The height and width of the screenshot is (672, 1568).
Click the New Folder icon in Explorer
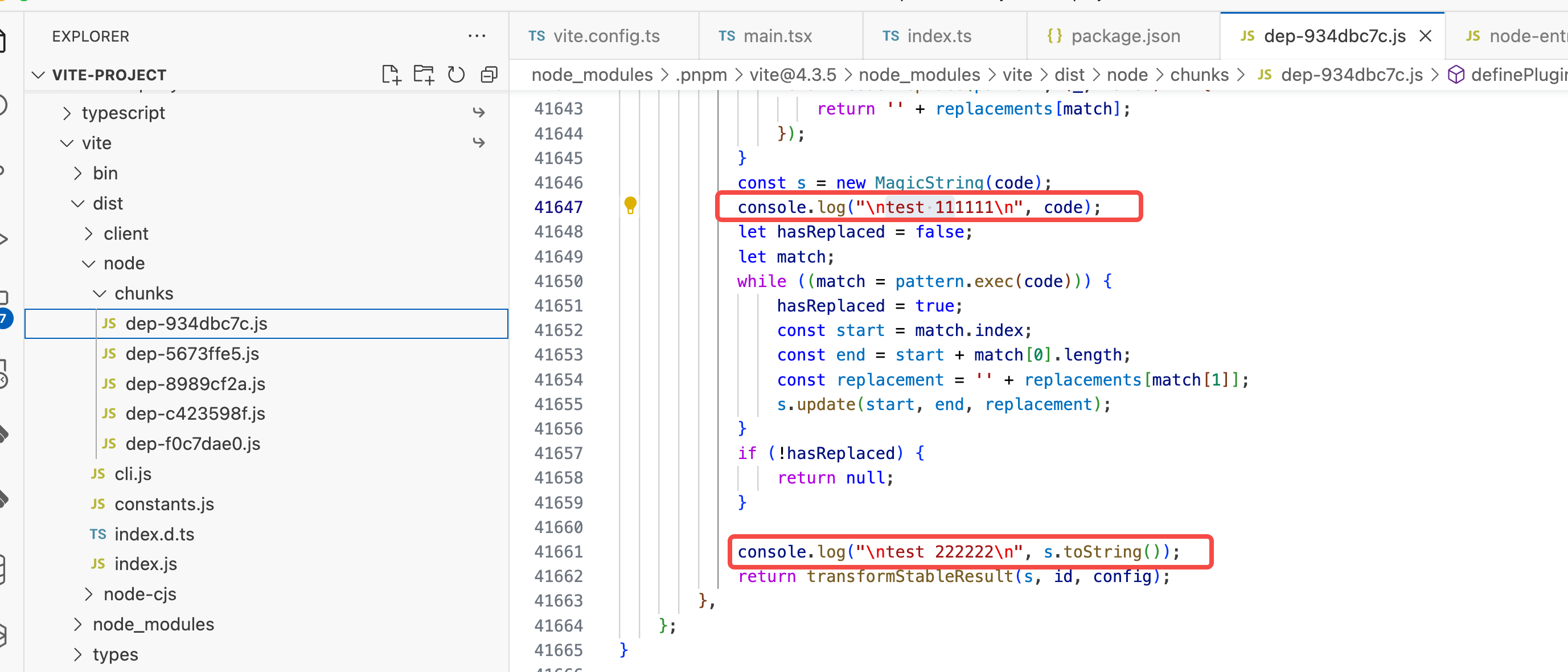pos(424,75)
